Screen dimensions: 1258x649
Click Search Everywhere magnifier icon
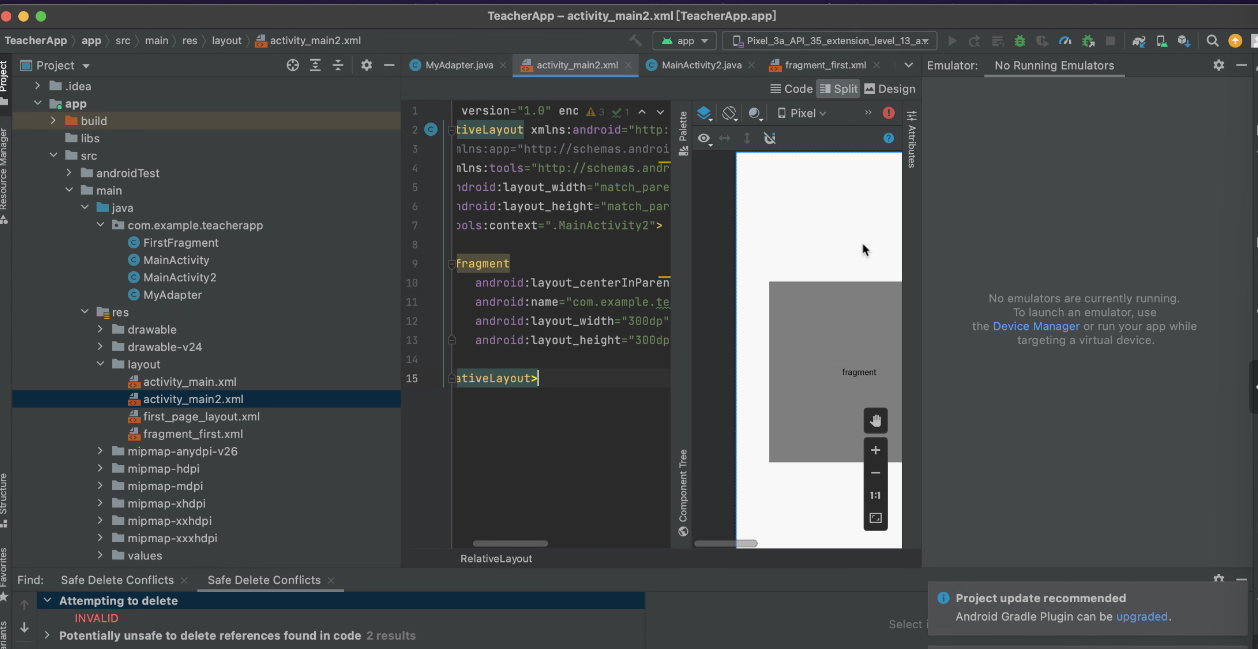click(x=1212, y=41)
